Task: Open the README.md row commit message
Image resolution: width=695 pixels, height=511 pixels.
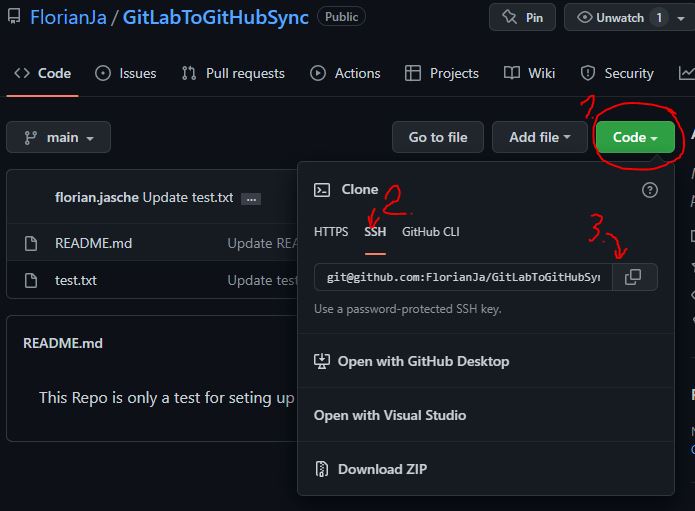Action: point(262,243)
